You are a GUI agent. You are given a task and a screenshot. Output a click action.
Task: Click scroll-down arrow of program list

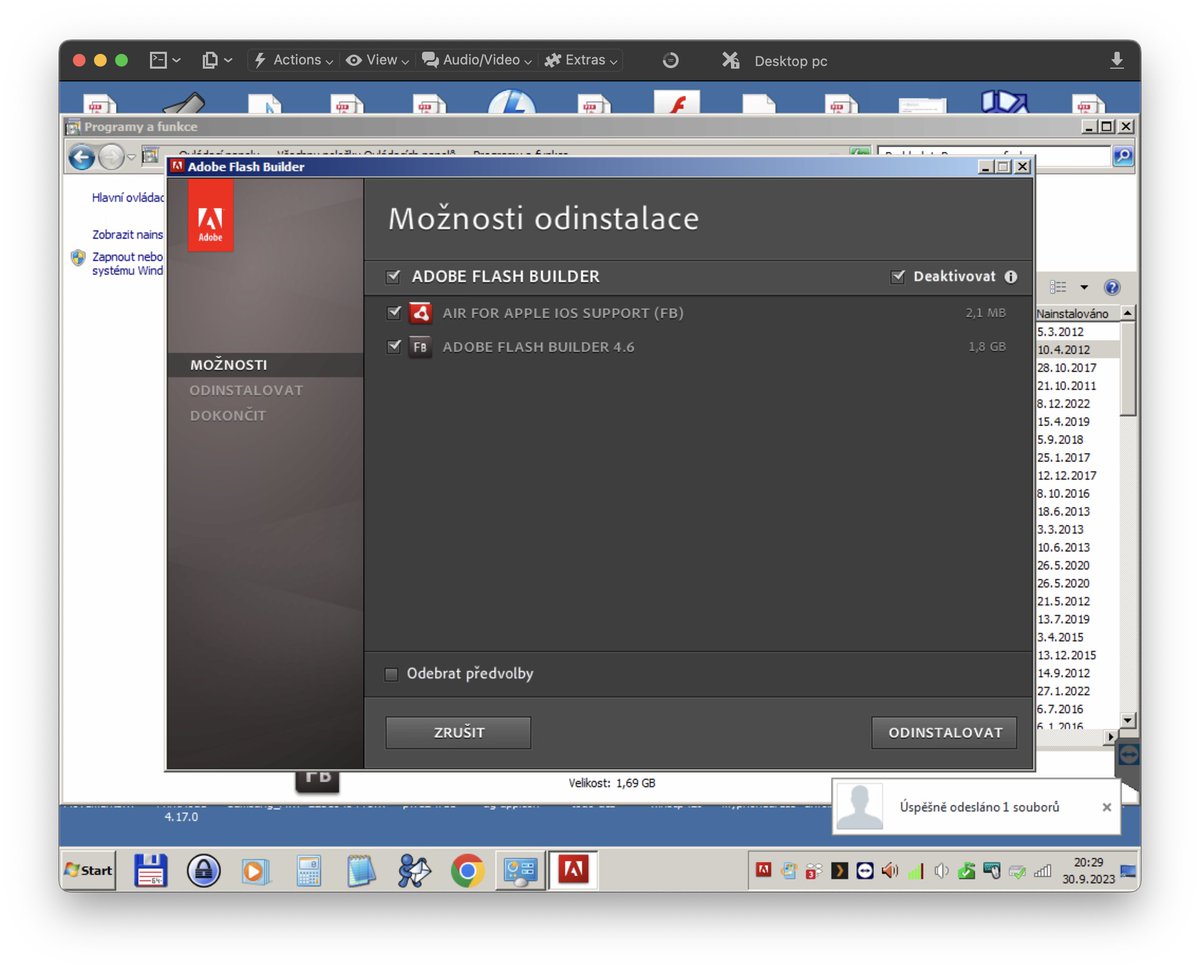(x=1128, y=720)
